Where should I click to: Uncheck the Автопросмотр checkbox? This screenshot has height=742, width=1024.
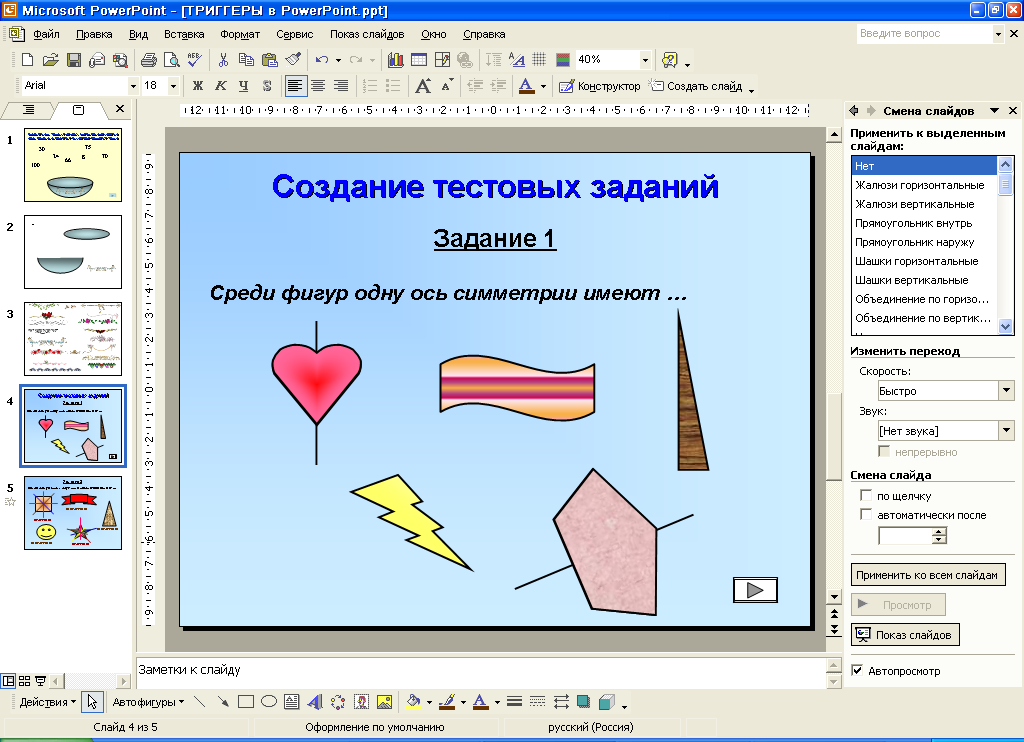click(x=857, y=671)
